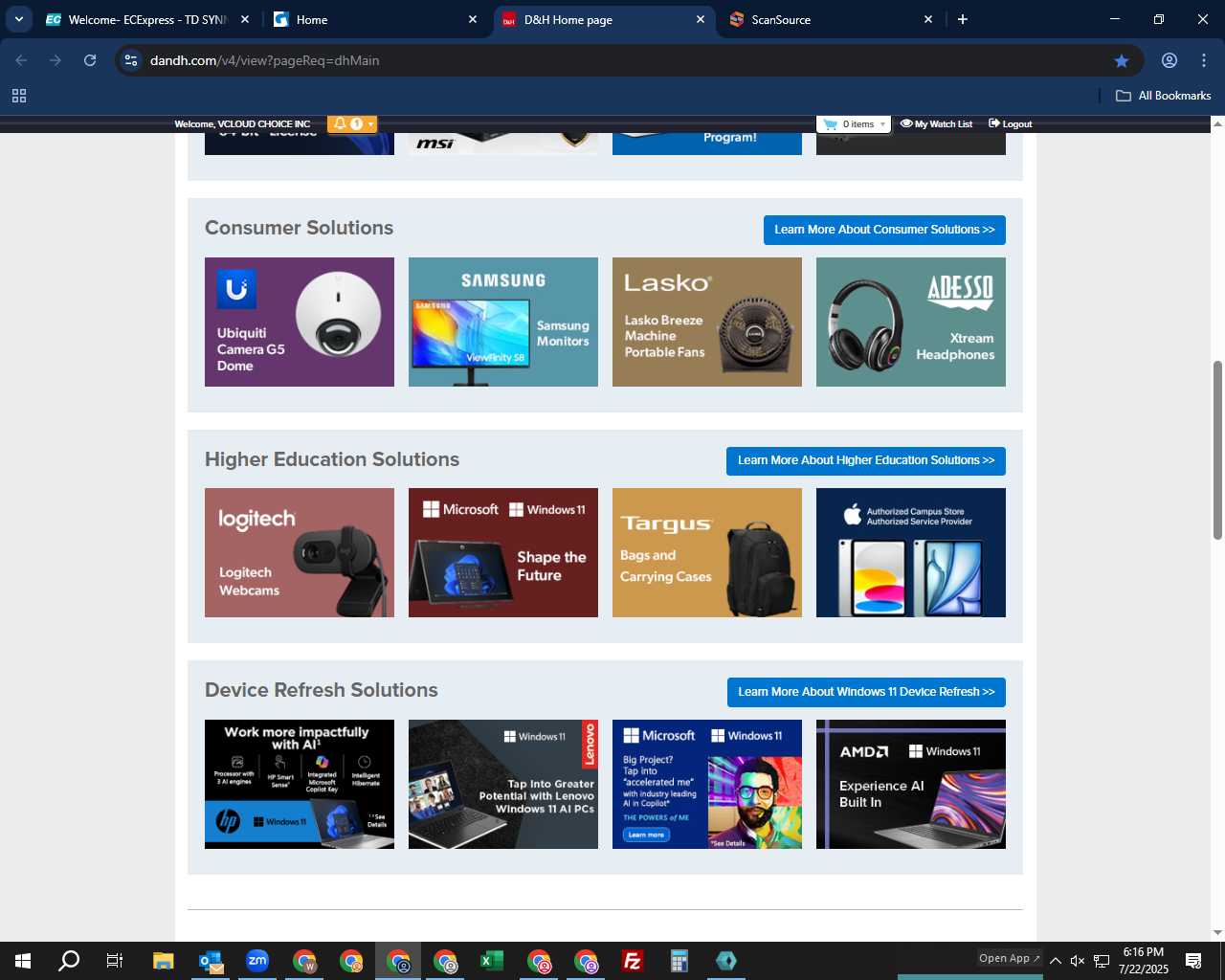Reload the D&H page
Image resolution: width=1225 pixels, height=980 pixels.
90,60
